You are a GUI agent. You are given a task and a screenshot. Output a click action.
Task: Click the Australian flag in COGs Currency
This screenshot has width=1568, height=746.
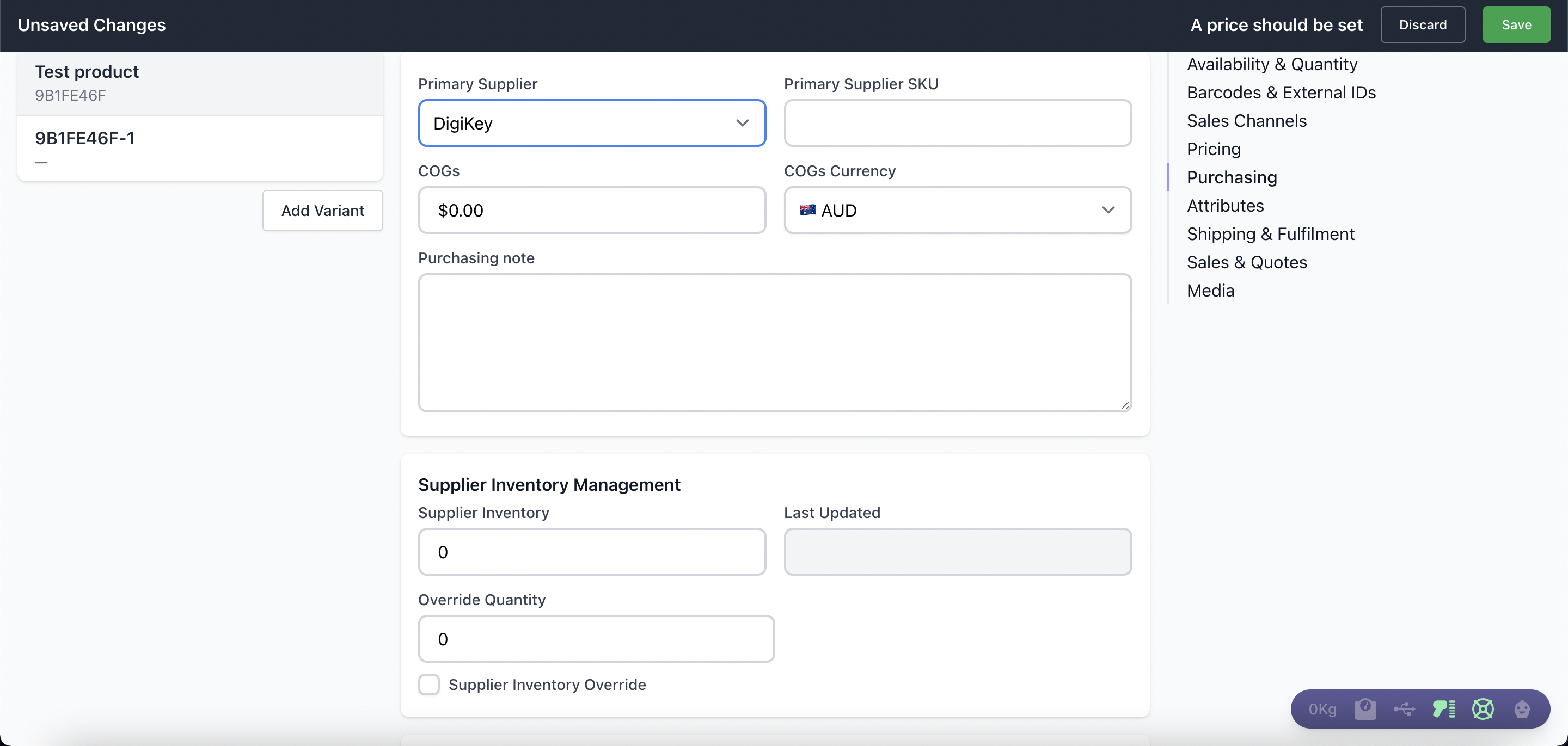click(808, 210)
